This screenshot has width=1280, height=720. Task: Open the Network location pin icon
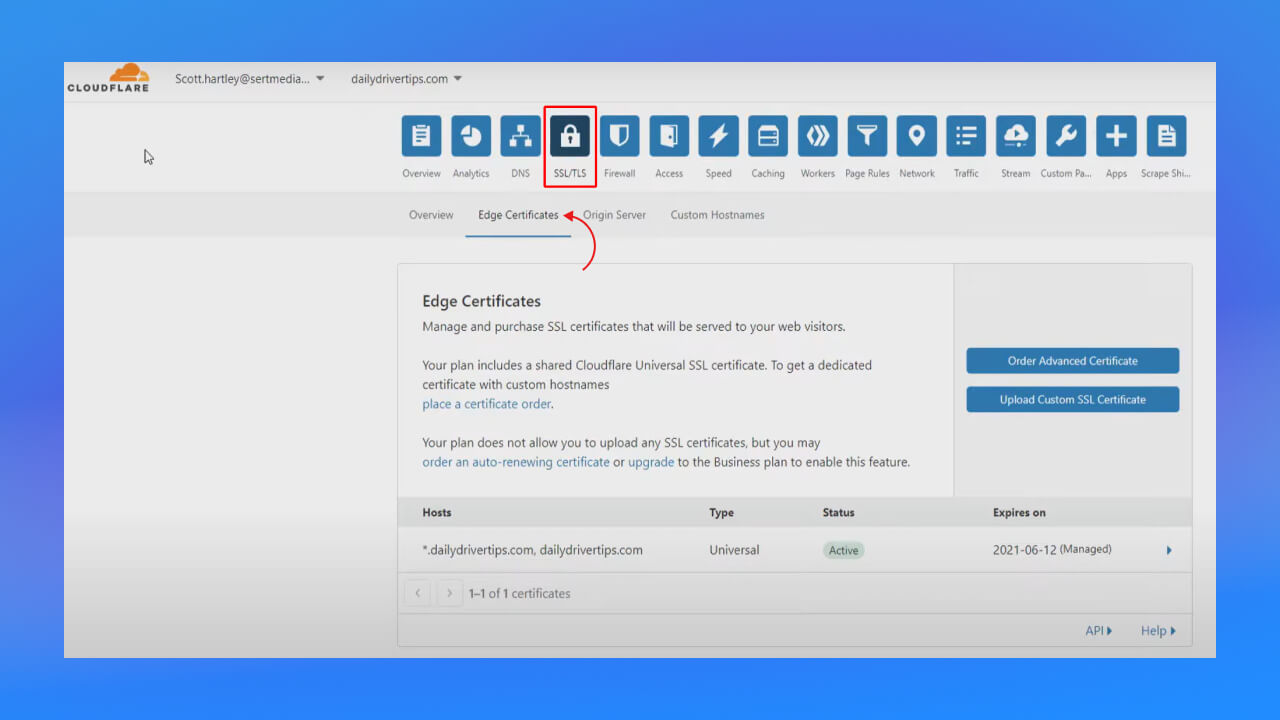(916, 136)
